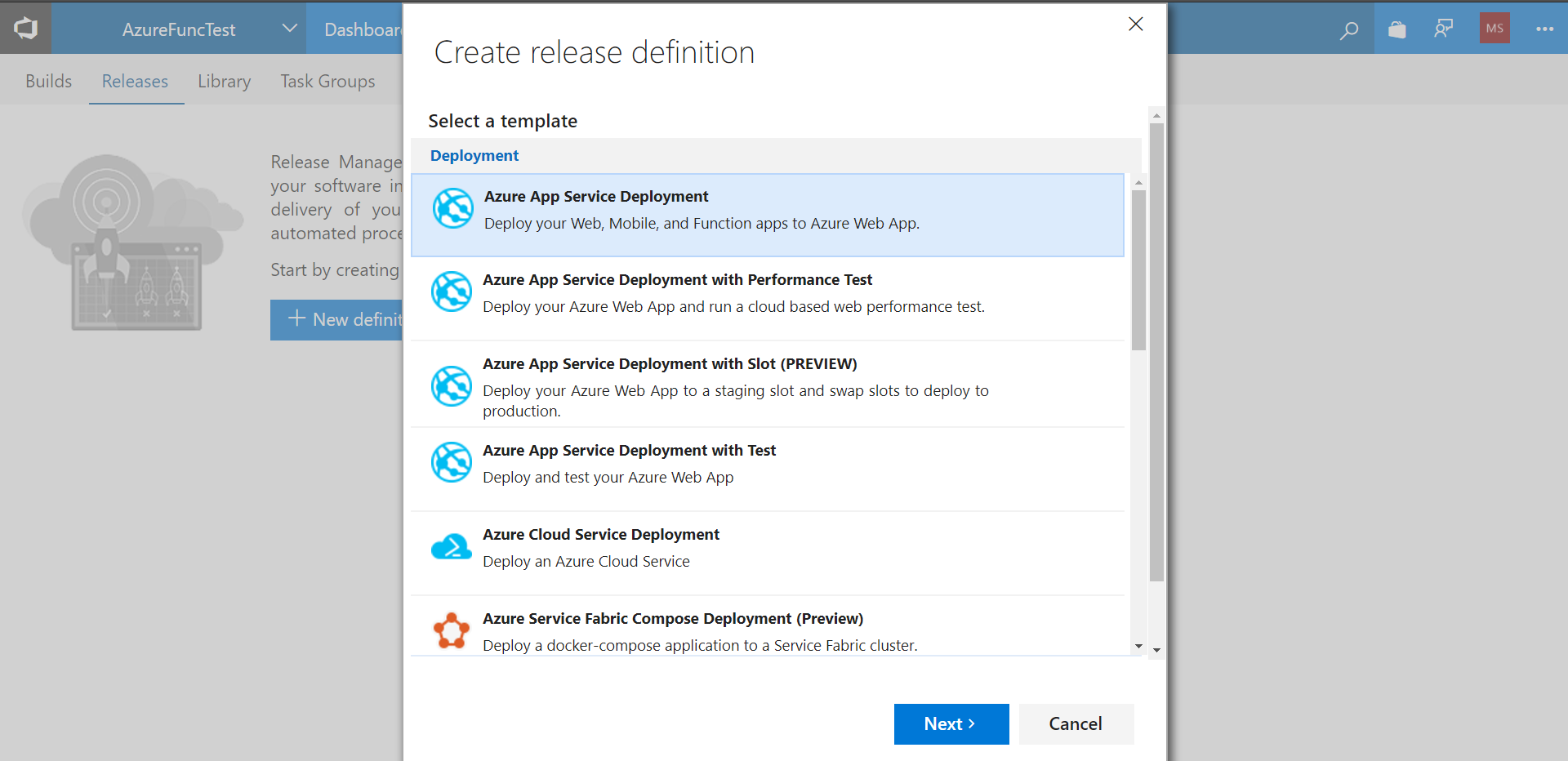The image size is (1568, 761).
Task: Click the New definition button
Action: (x=337, y=319)
